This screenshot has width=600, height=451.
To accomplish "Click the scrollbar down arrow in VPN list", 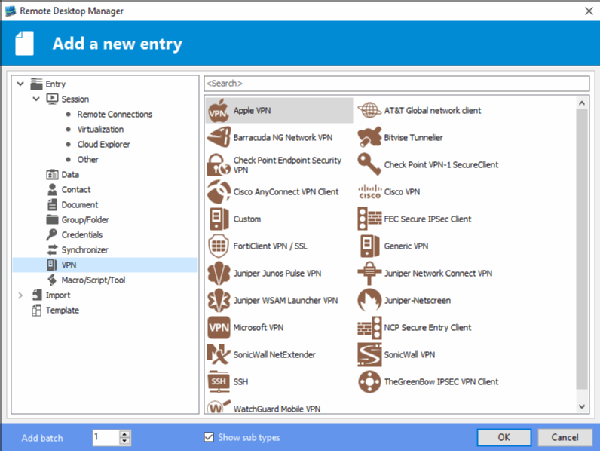I will (x=582, y=407).
